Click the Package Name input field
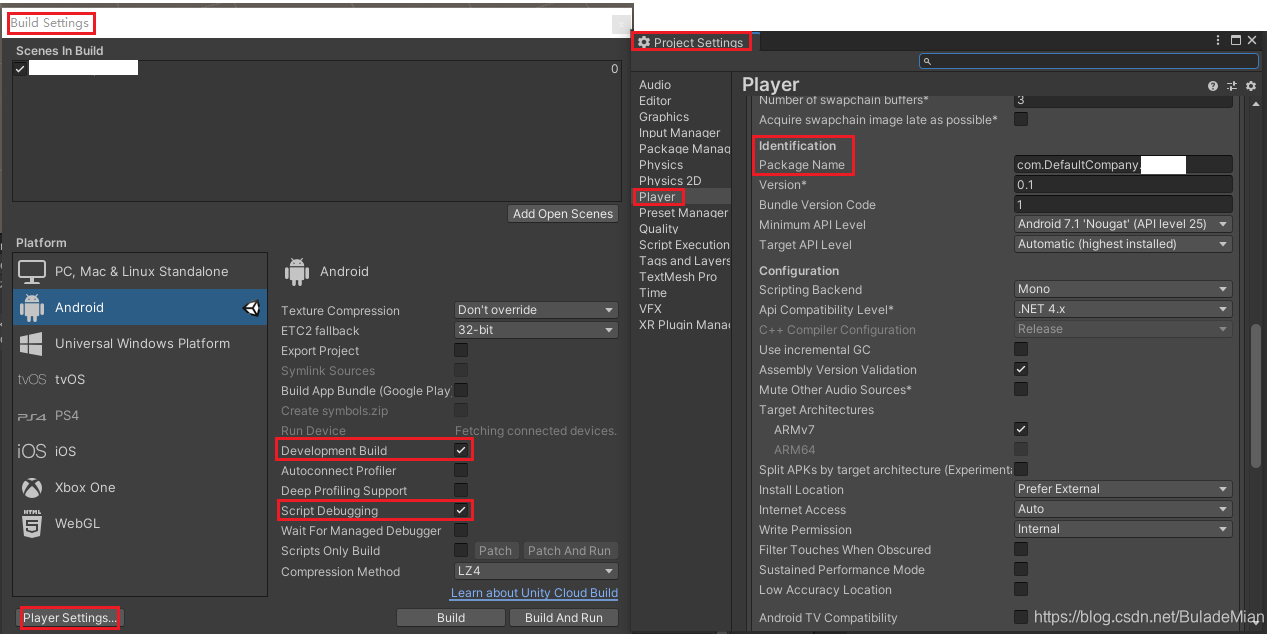 1123,164
